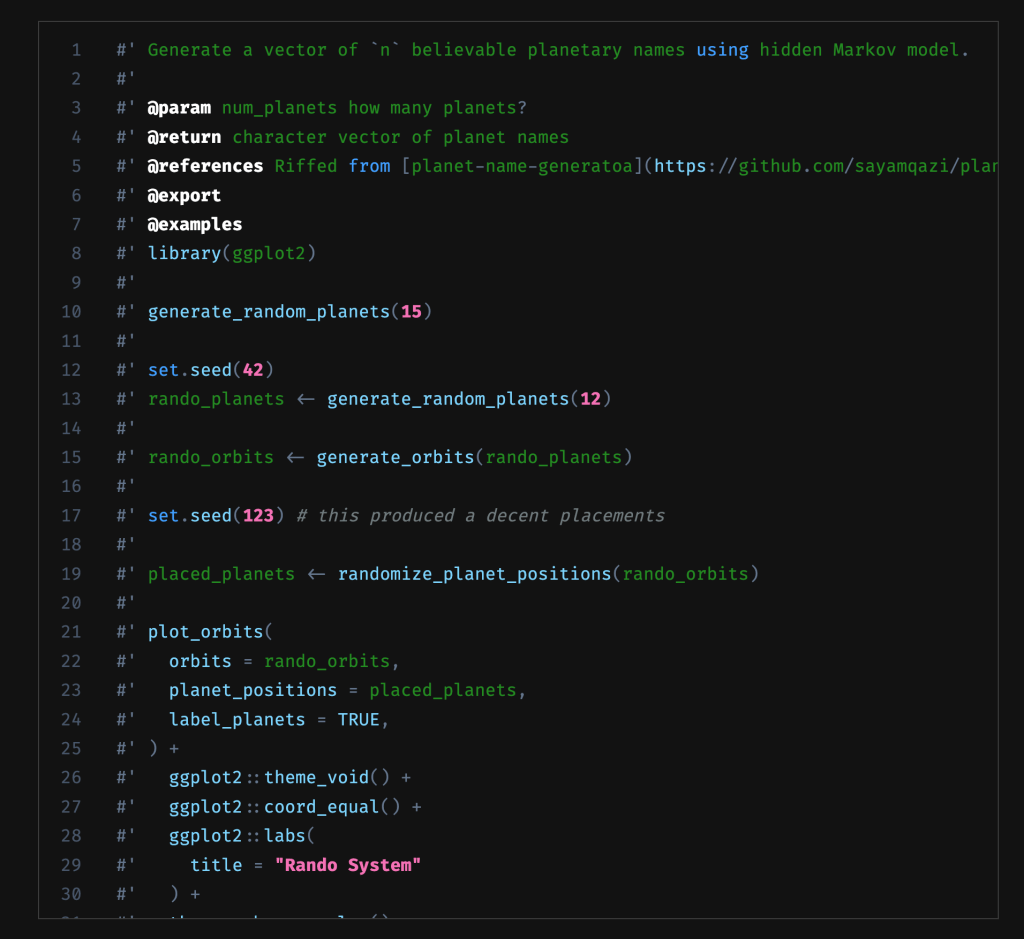1024x939 pixels.
Task: Click the @export tag
Action: [185, 195]
